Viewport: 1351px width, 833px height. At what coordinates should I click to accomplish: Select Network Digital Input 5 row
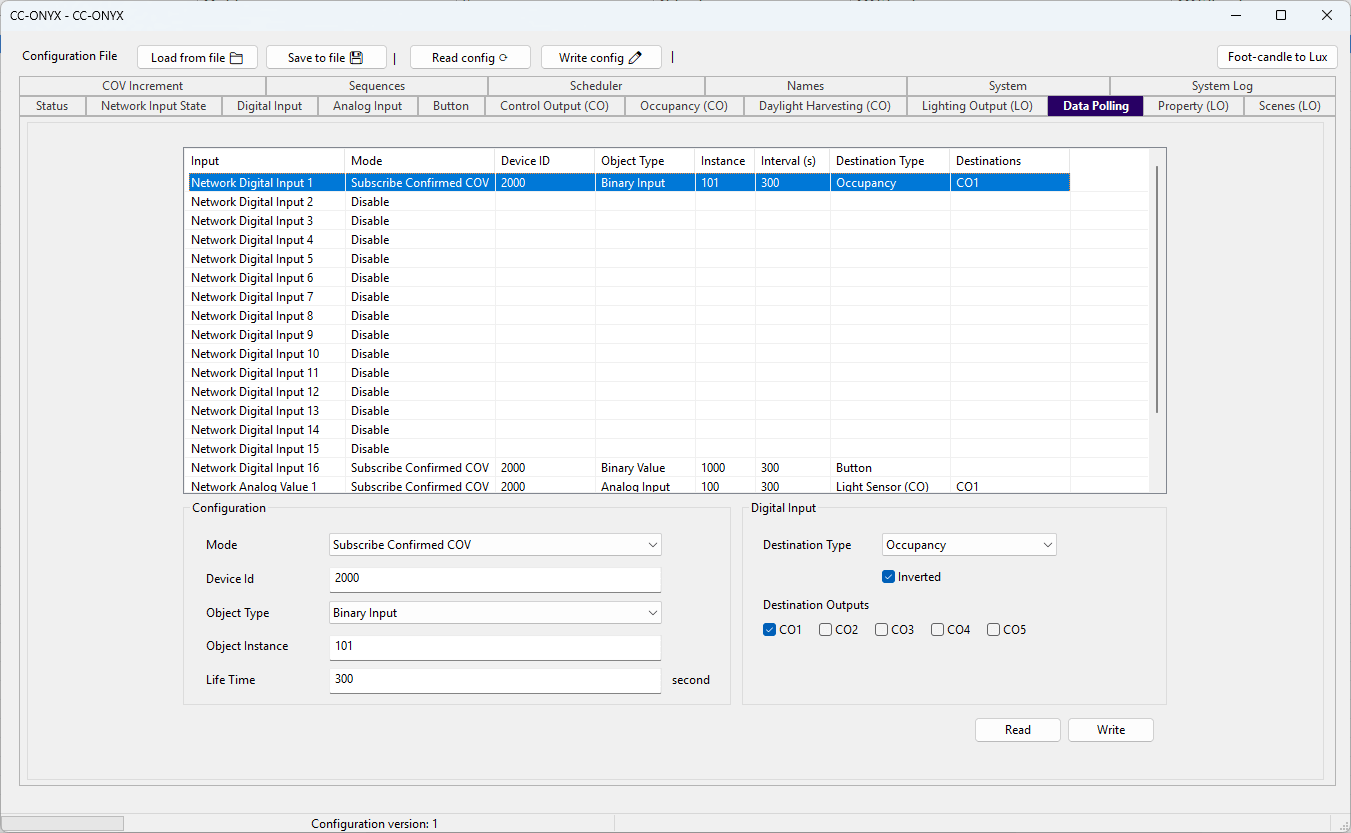click(x=629, y=259)
